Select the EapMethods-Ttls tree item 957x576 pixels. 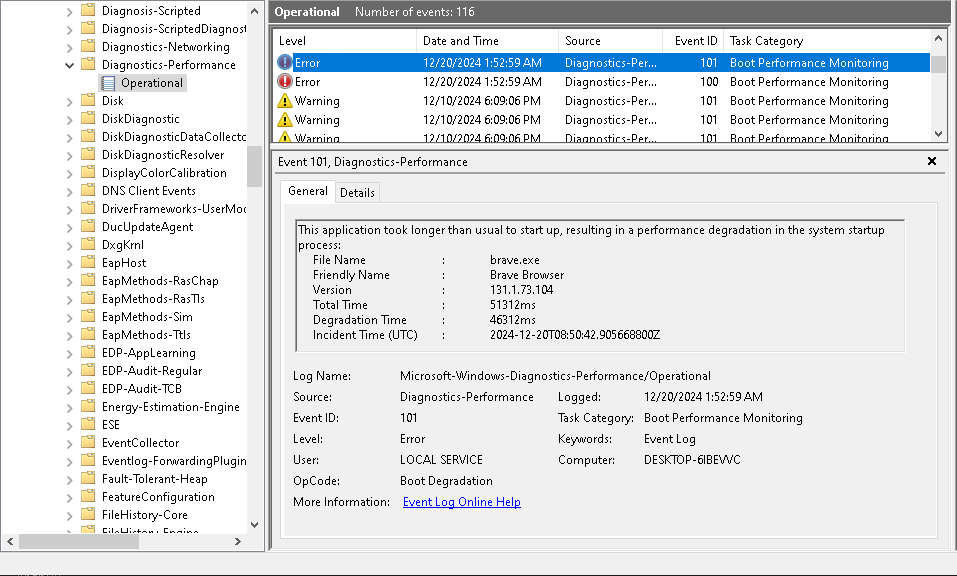click(146, 334)
